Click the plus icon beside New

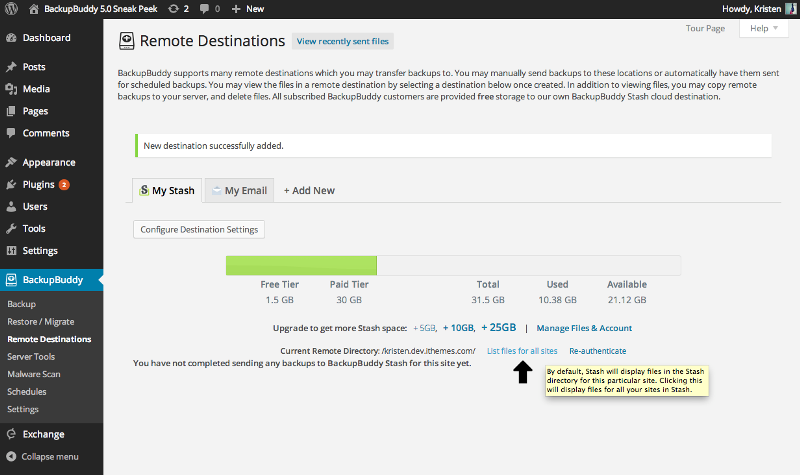coord(236,9)
